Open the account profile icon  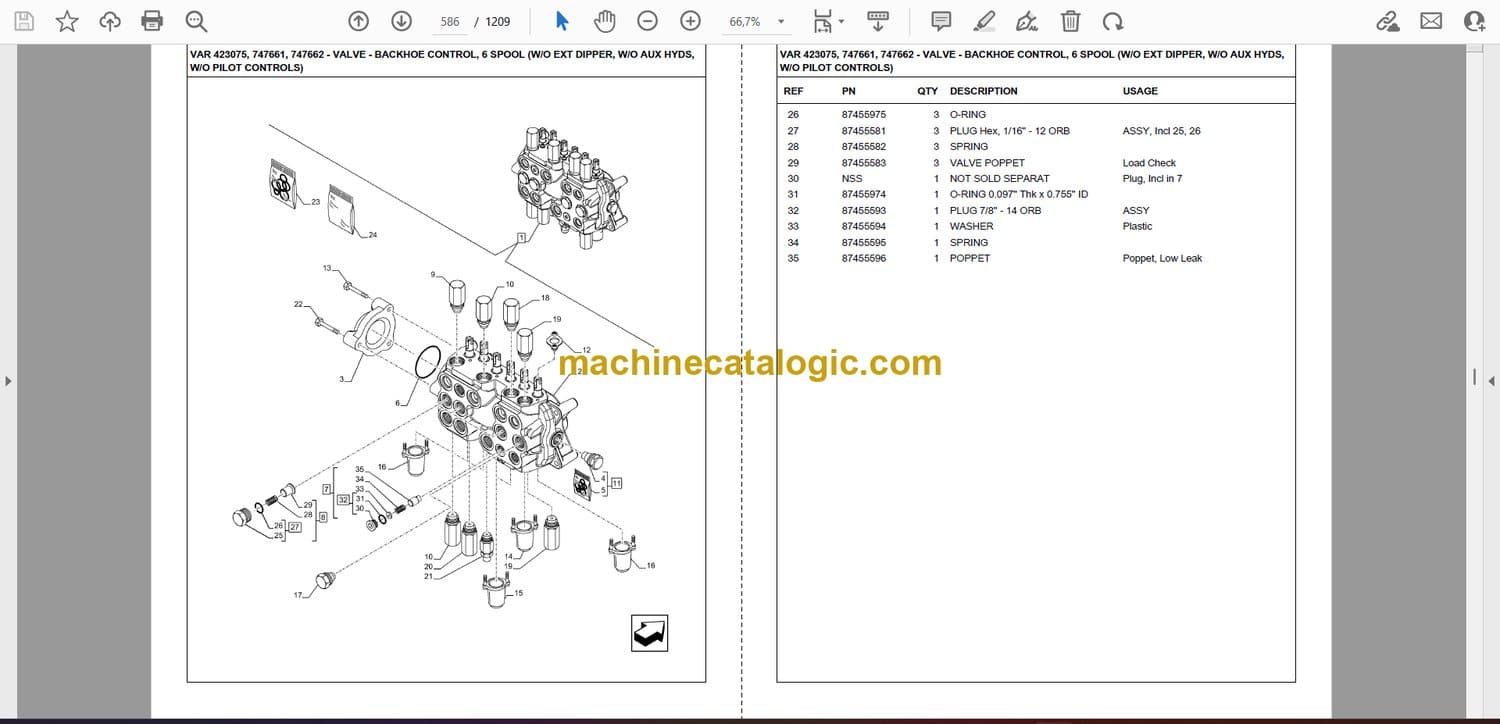[x=1474, y=21]
